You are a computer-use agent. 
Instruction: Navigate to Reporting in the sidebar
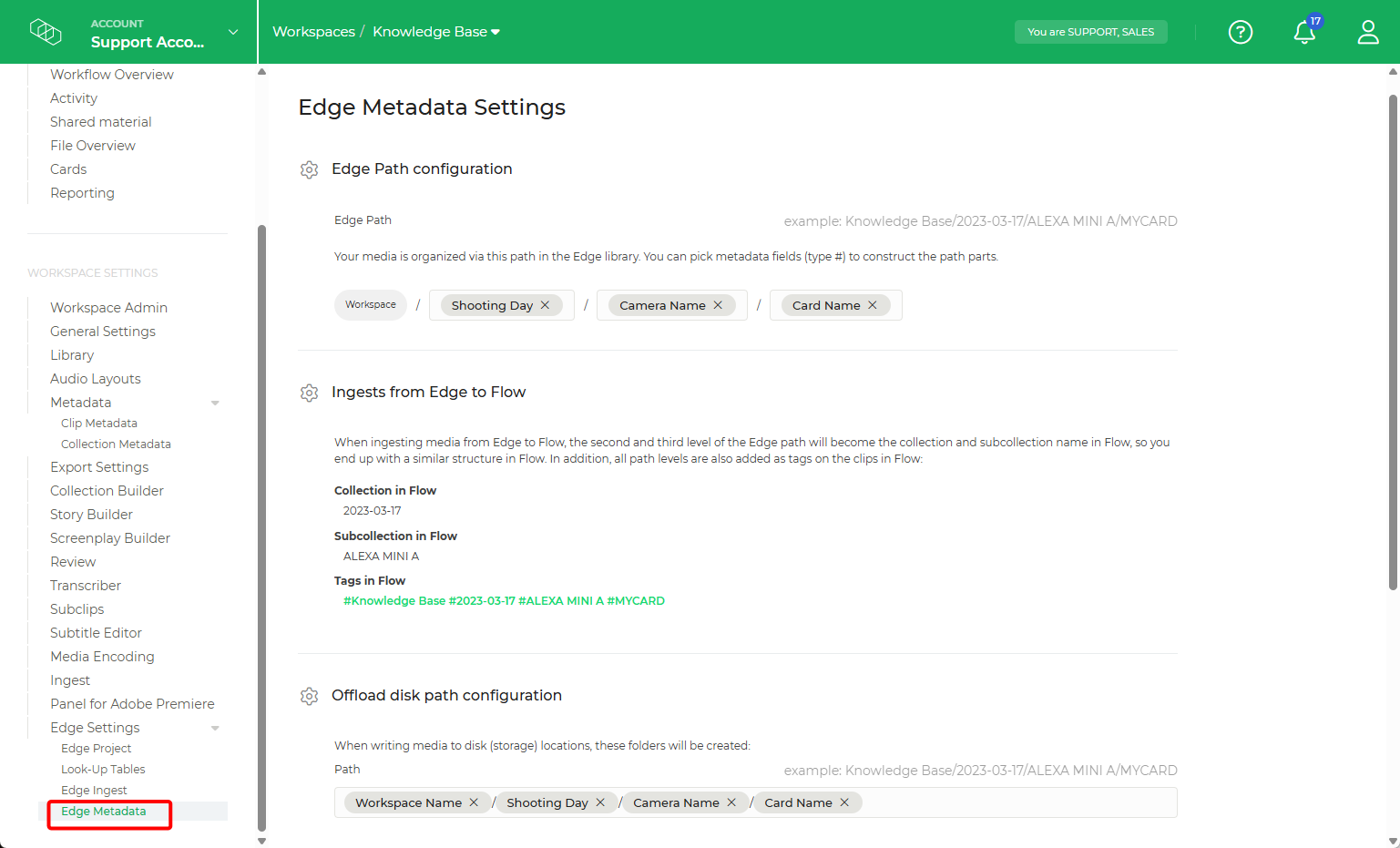tap(82, 192)
